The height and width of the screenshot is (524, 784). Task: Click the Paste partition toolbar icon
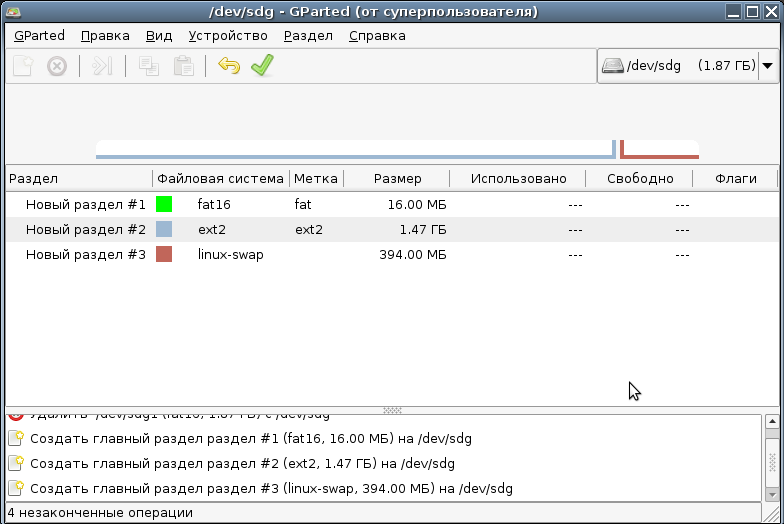(x=184, y=66)
